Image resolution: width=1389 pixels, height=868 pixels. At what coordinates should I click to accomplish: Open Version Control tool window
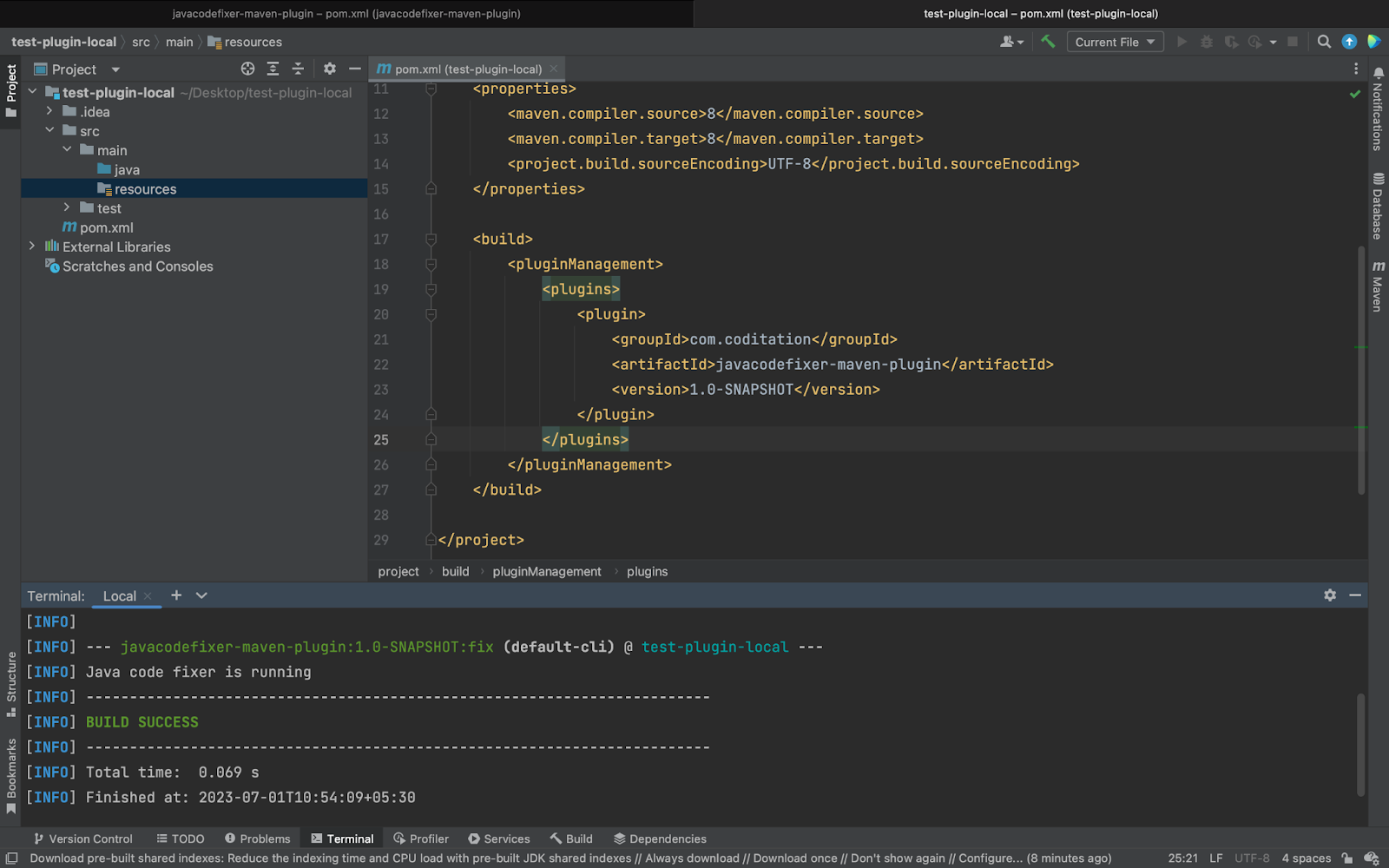(x=83, y=838)
